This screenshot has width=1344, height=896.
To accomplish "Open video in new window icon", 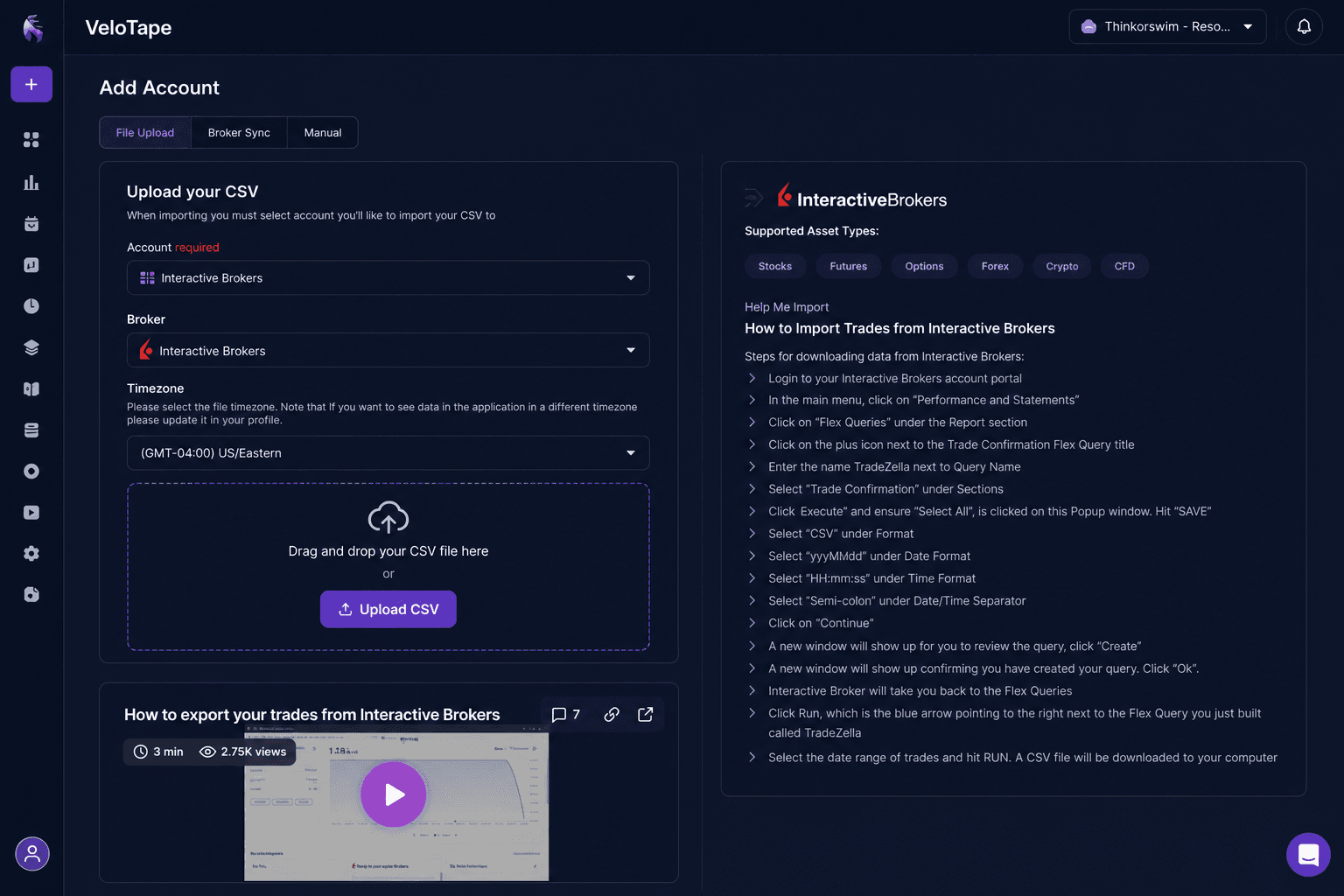I will click(x=646, y=714).
